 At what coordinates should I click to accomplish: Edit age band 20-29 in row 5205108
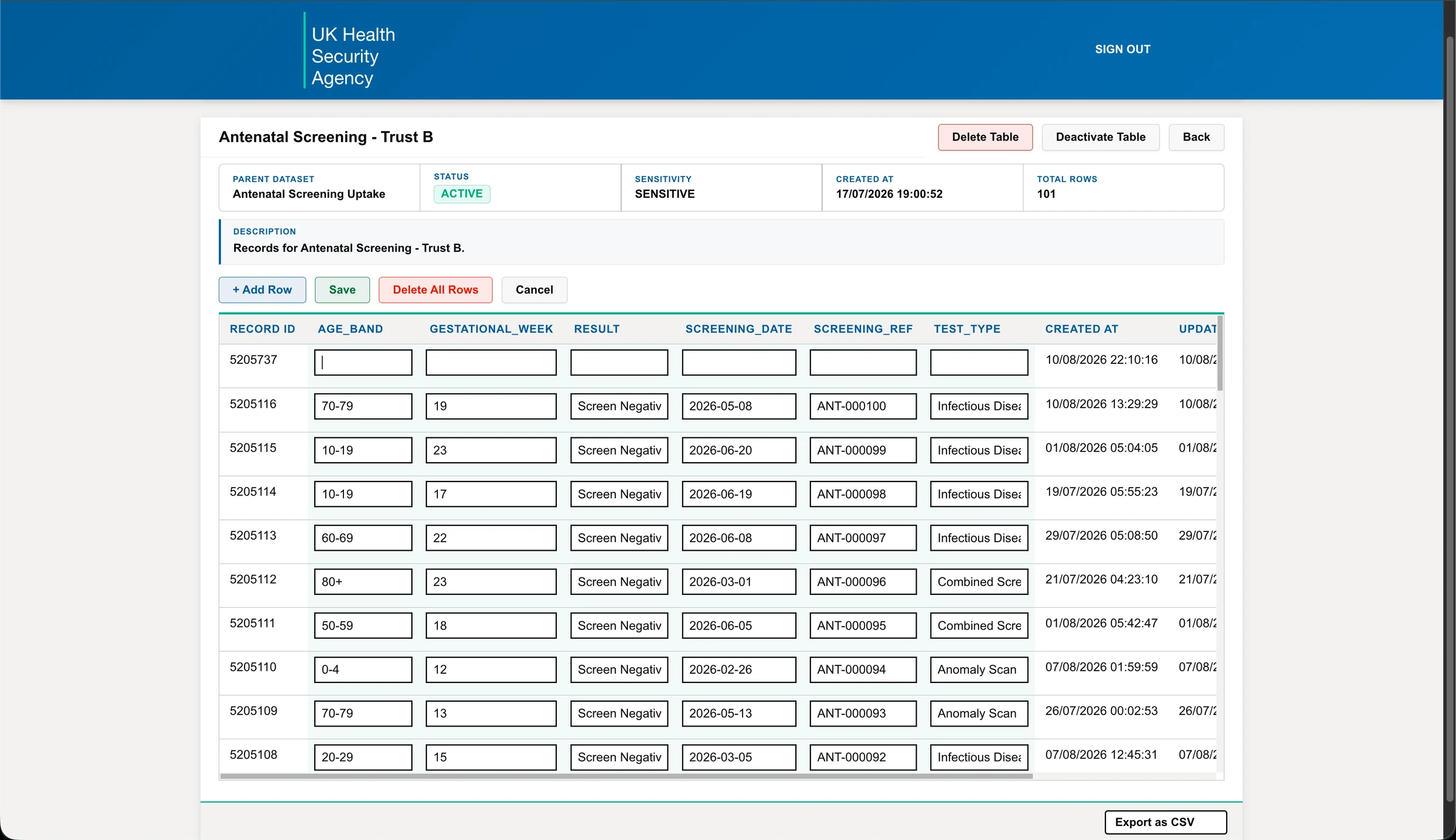click(363, 757)
